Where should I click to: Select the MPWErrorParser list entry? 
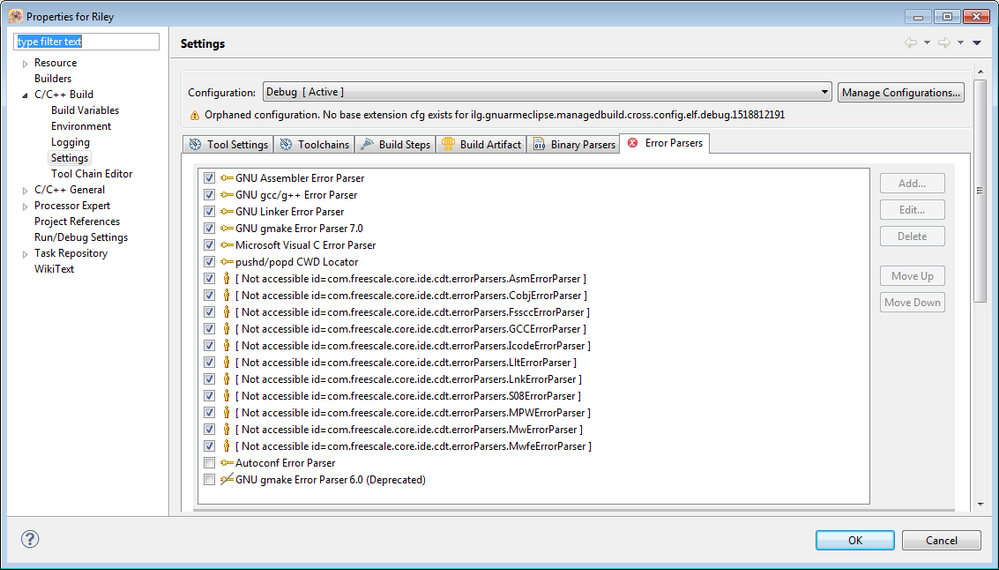point(413,413)
